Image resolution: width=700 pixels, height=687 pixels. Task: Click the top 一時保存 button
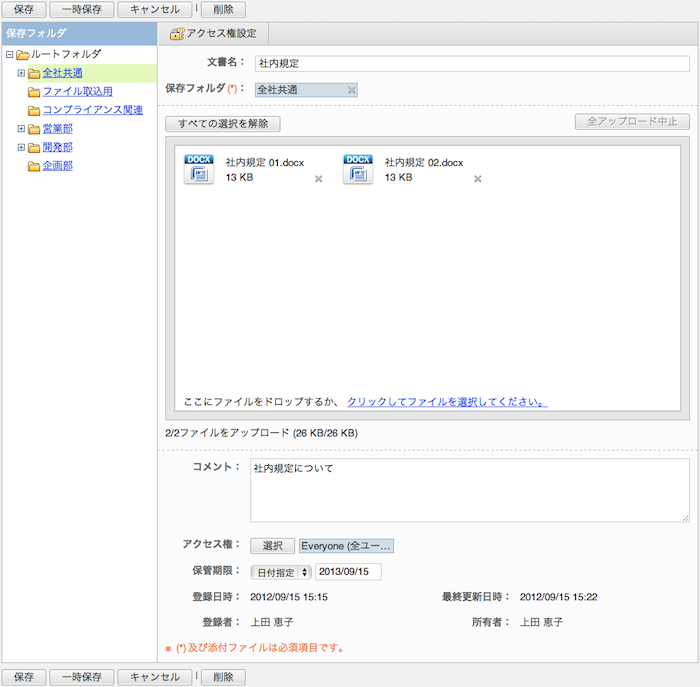click(82, 9)
